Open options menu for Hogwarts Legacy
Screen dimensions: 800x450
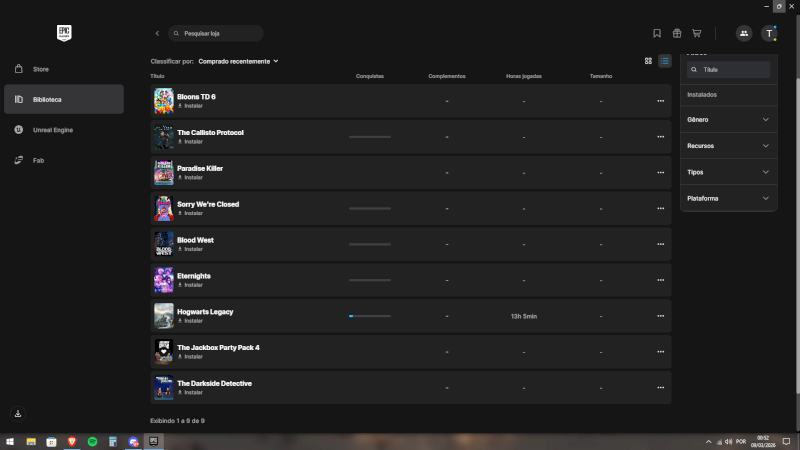coord(660,316)
